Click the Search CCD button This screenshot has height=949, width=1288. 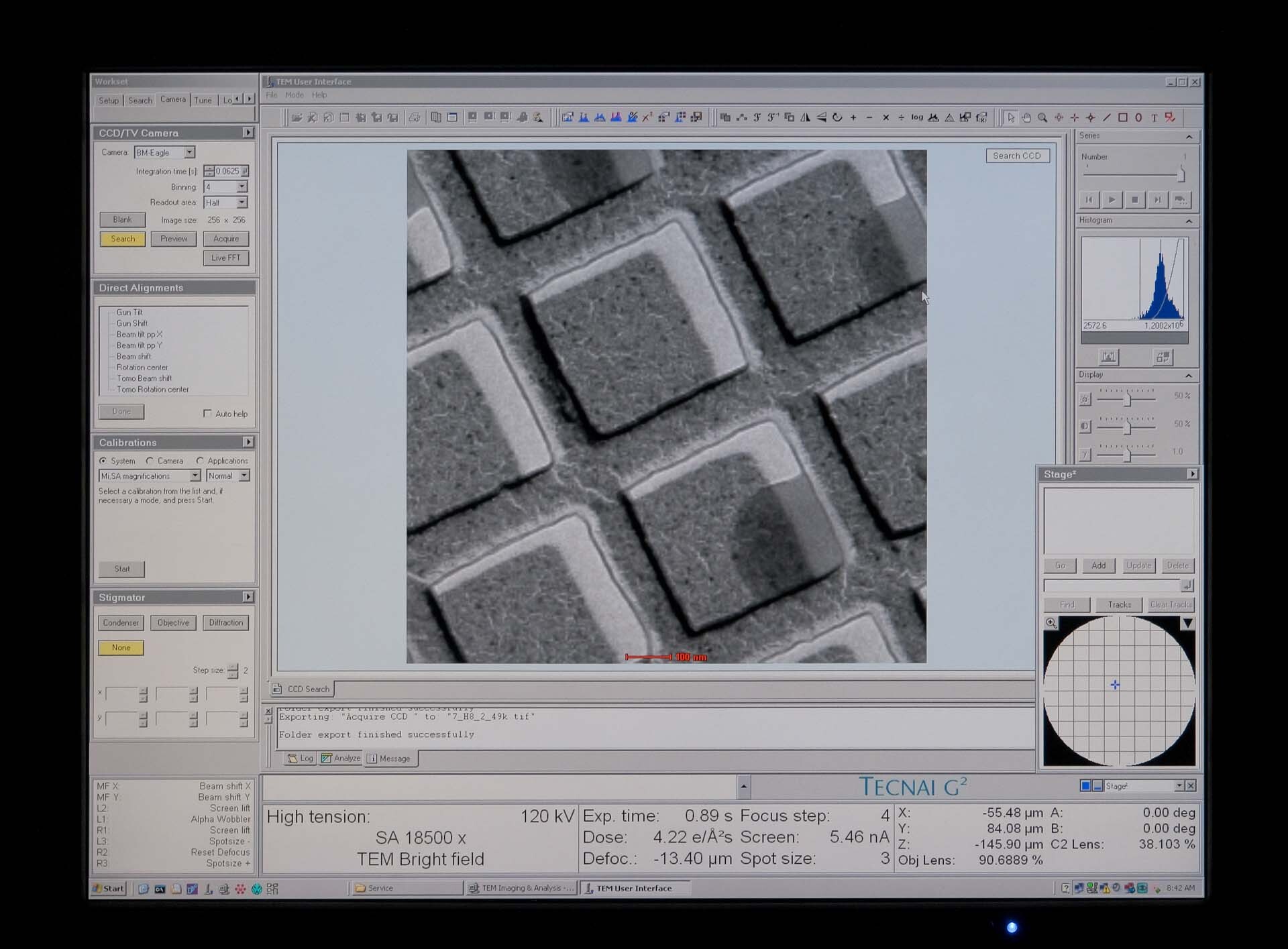pyautogui.click(x=1016, y=155)
